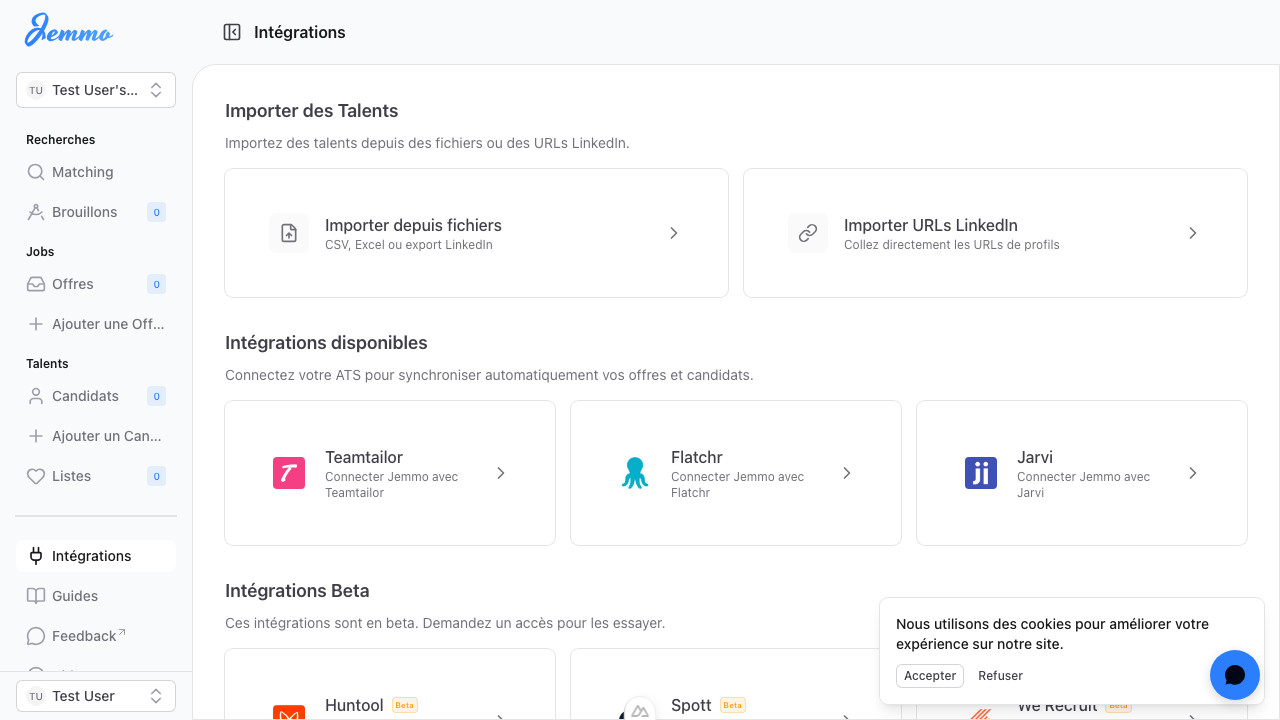Image resolution: width=1280 pixels, height=720 pixels.
Task: Open Matching in the sidebar
Action: coord(82,172)
